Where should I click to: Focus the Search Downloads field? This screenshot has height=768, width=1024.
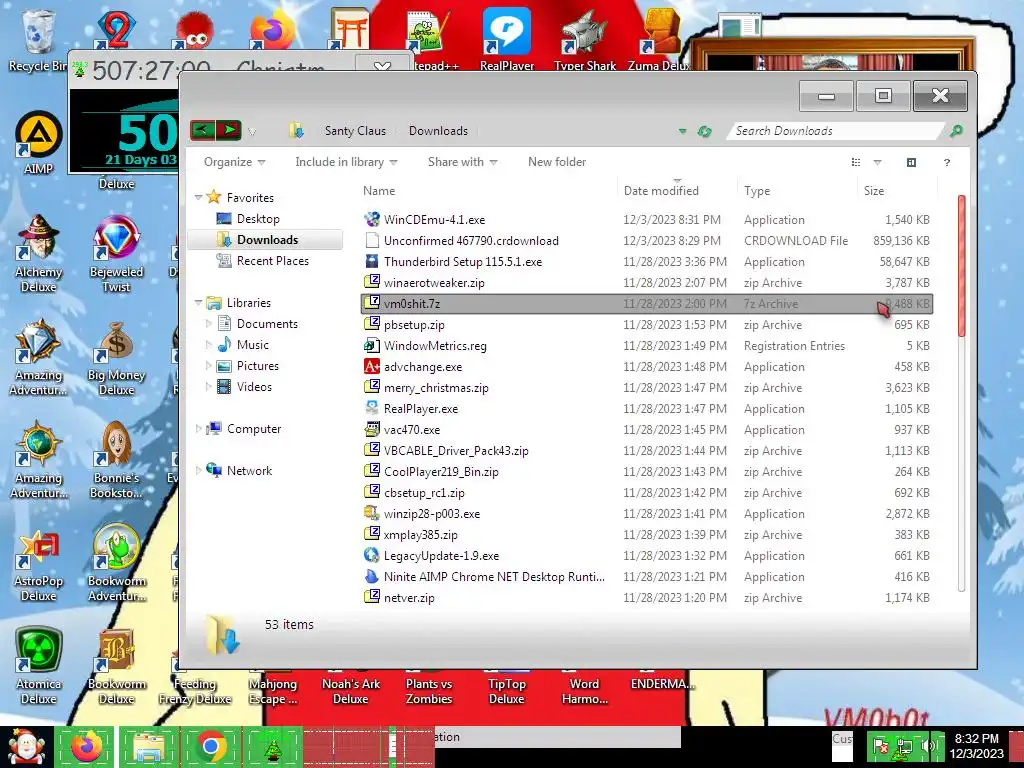click(836, 131)
